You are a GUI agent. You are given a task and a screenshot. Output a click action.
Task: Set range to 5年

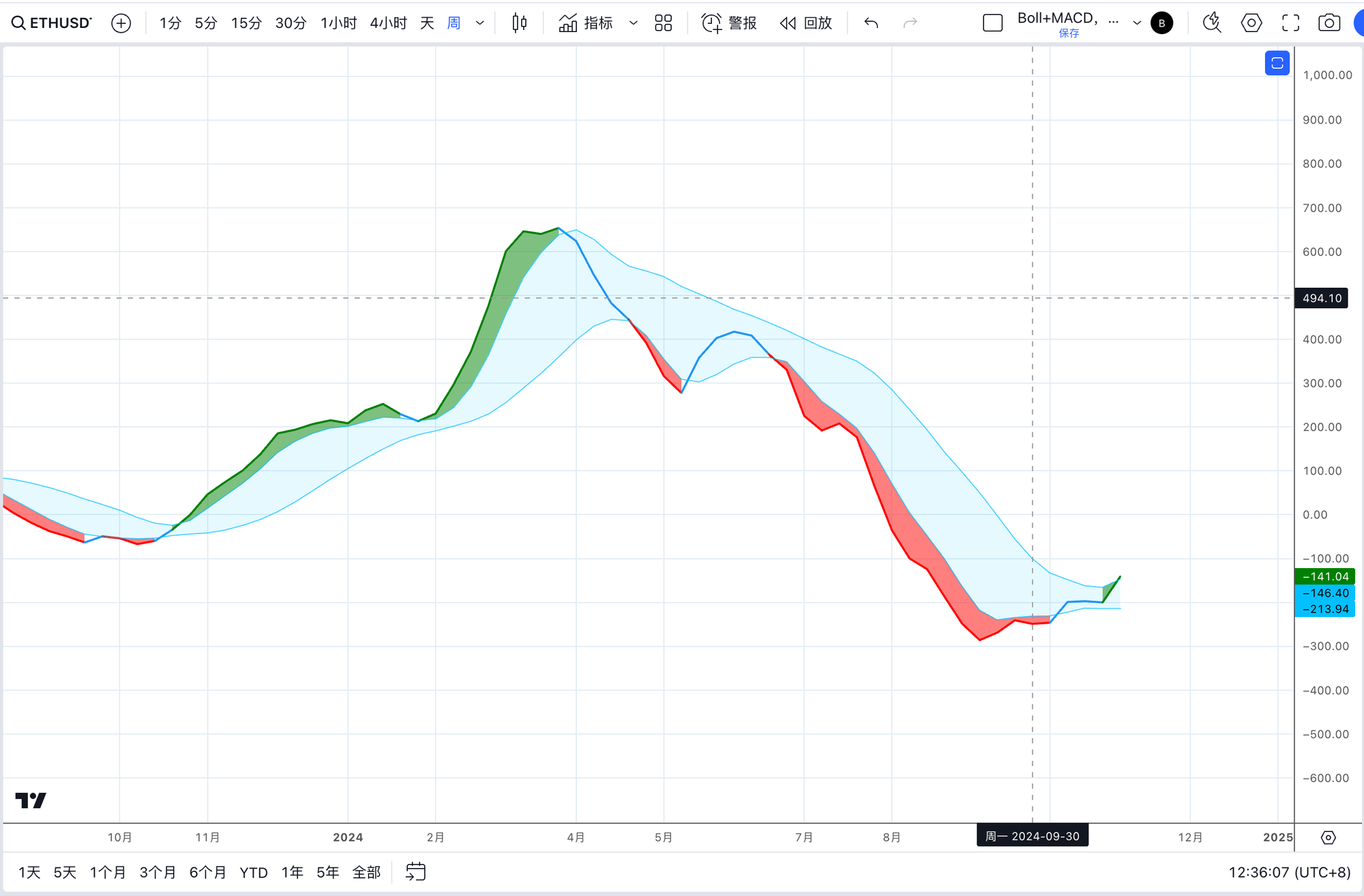coord(327,872)
